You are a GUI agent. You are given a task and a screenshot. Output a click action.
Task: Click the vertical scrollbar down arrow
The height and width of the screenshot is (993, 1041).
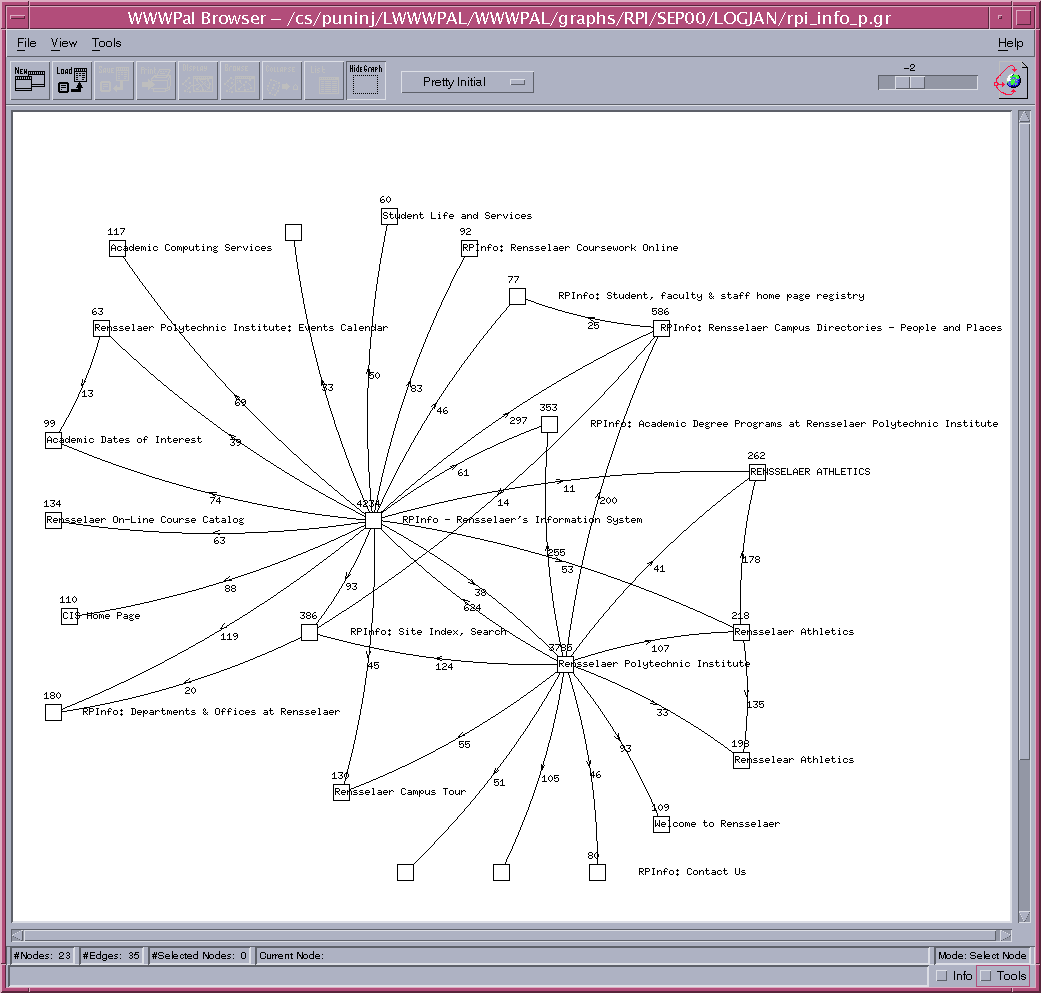(1024, 917)
